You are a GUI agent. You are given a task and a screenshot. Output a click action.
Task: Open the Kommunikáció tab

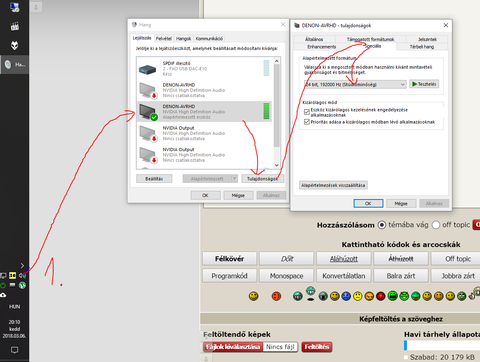[x=209, y=38]
